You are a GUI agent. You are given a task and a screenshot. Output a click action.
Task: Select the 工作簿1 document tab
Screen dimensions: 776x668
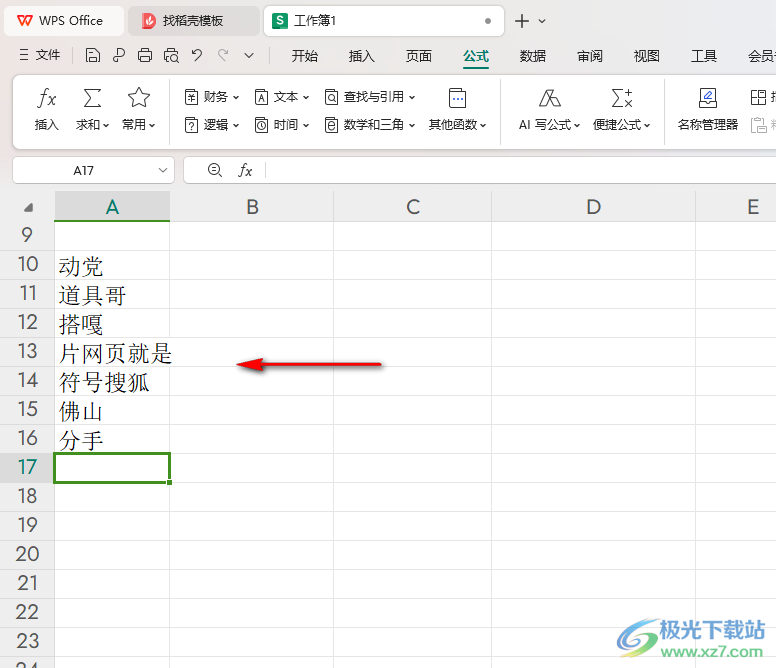point(384,21)
